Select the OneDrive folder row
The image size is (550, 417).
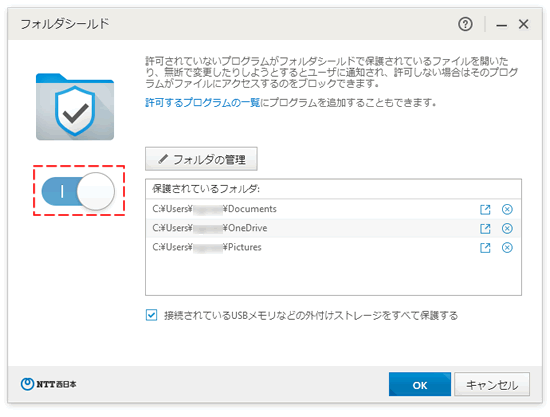(333, 229)
